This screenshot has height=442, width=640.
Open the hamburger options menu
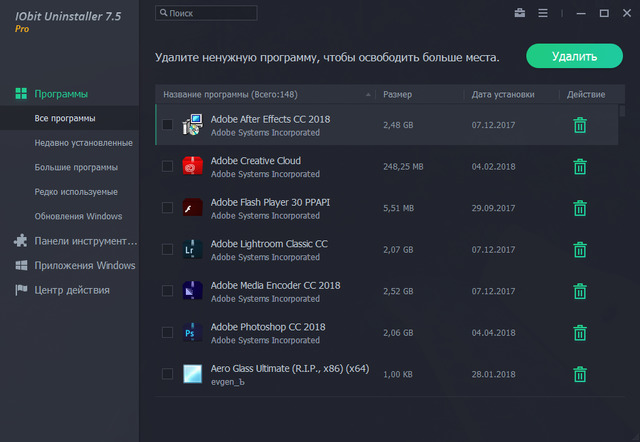point(543,14)
